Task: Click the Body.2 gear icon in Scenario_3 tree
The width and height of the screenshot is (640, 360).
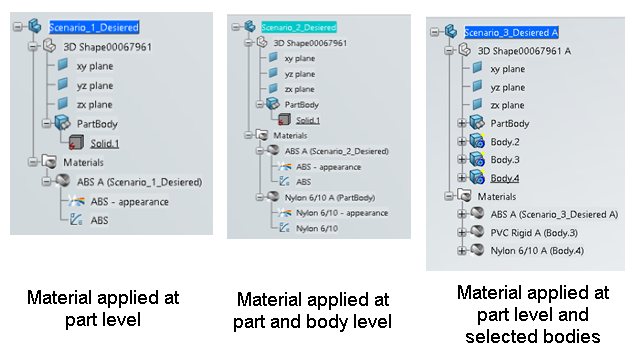Action: tap(477, 141)
